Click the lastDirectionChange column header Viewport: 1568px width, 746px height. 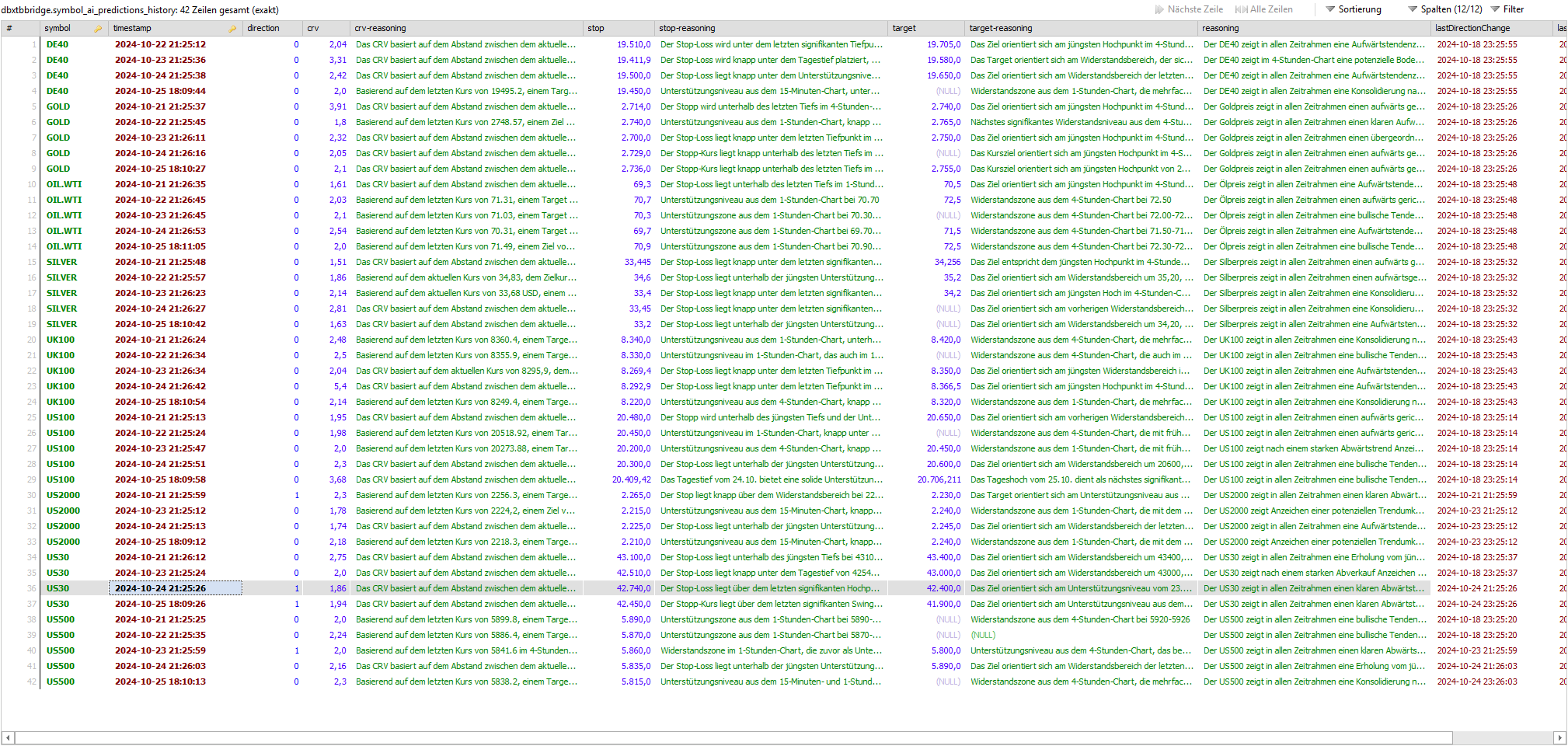click(1492, 28)
